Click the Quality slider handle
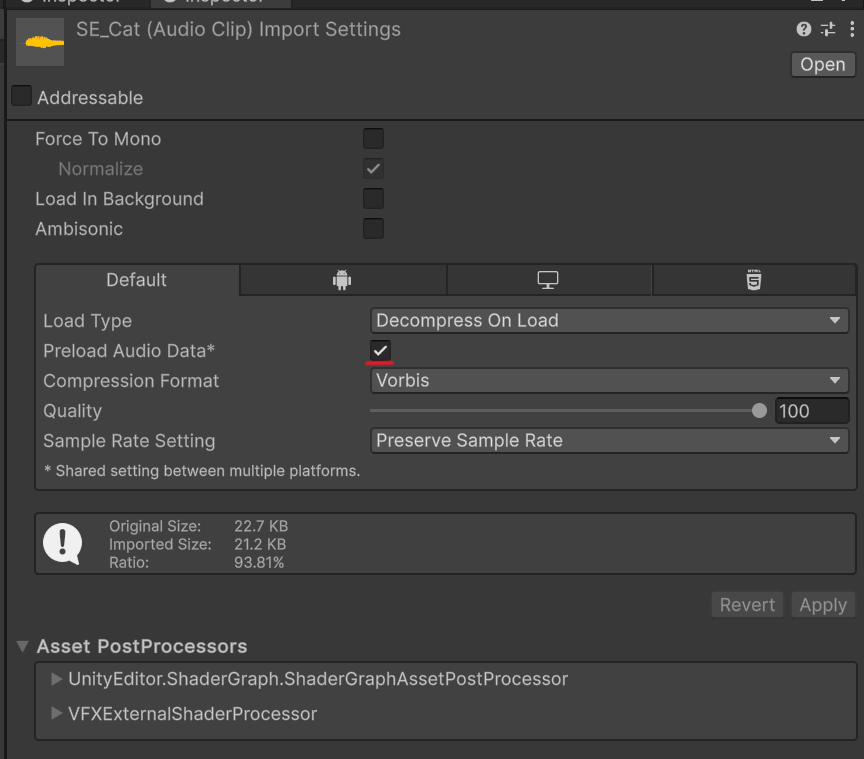864x759 pixels. 759,411
